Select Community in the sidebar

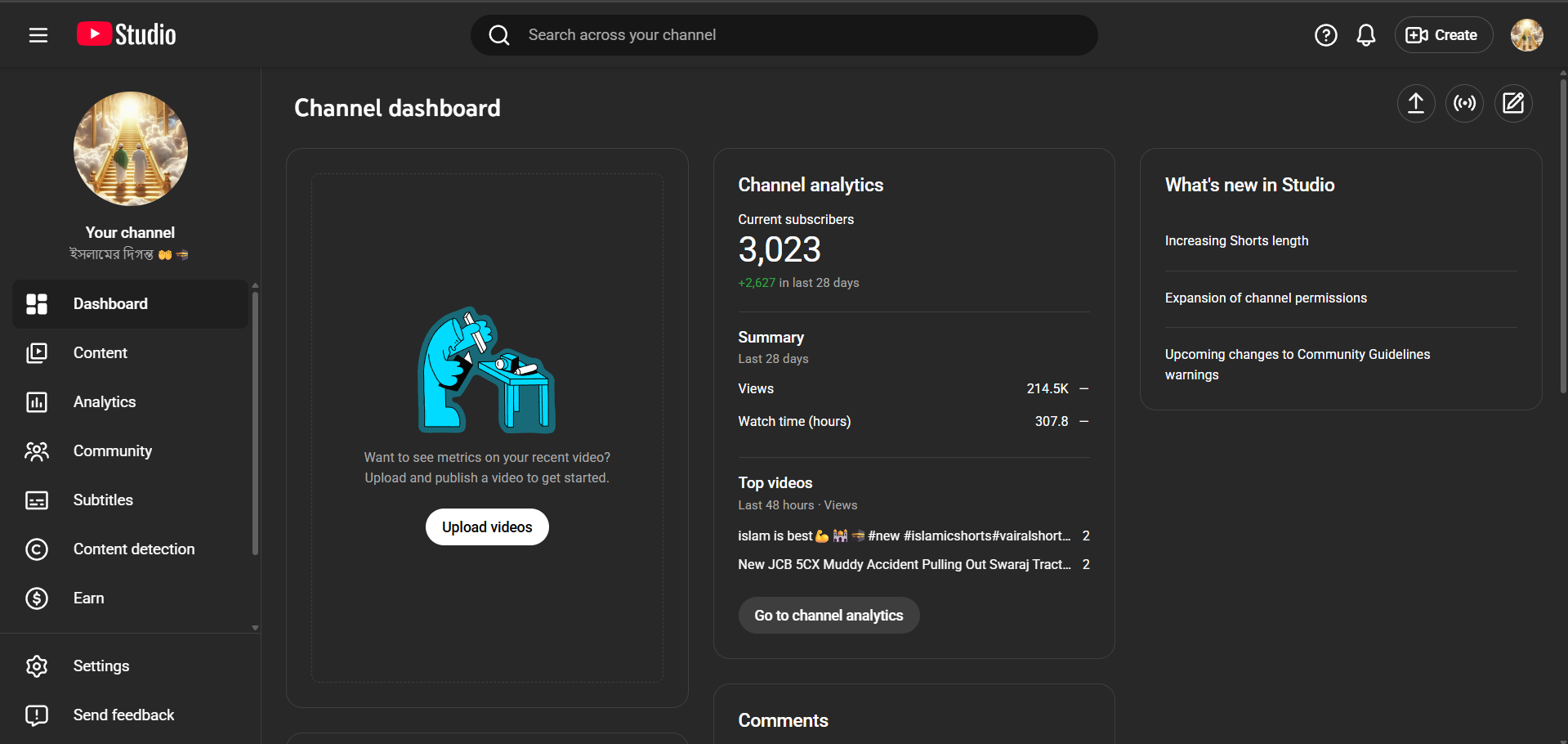point(113,451)
